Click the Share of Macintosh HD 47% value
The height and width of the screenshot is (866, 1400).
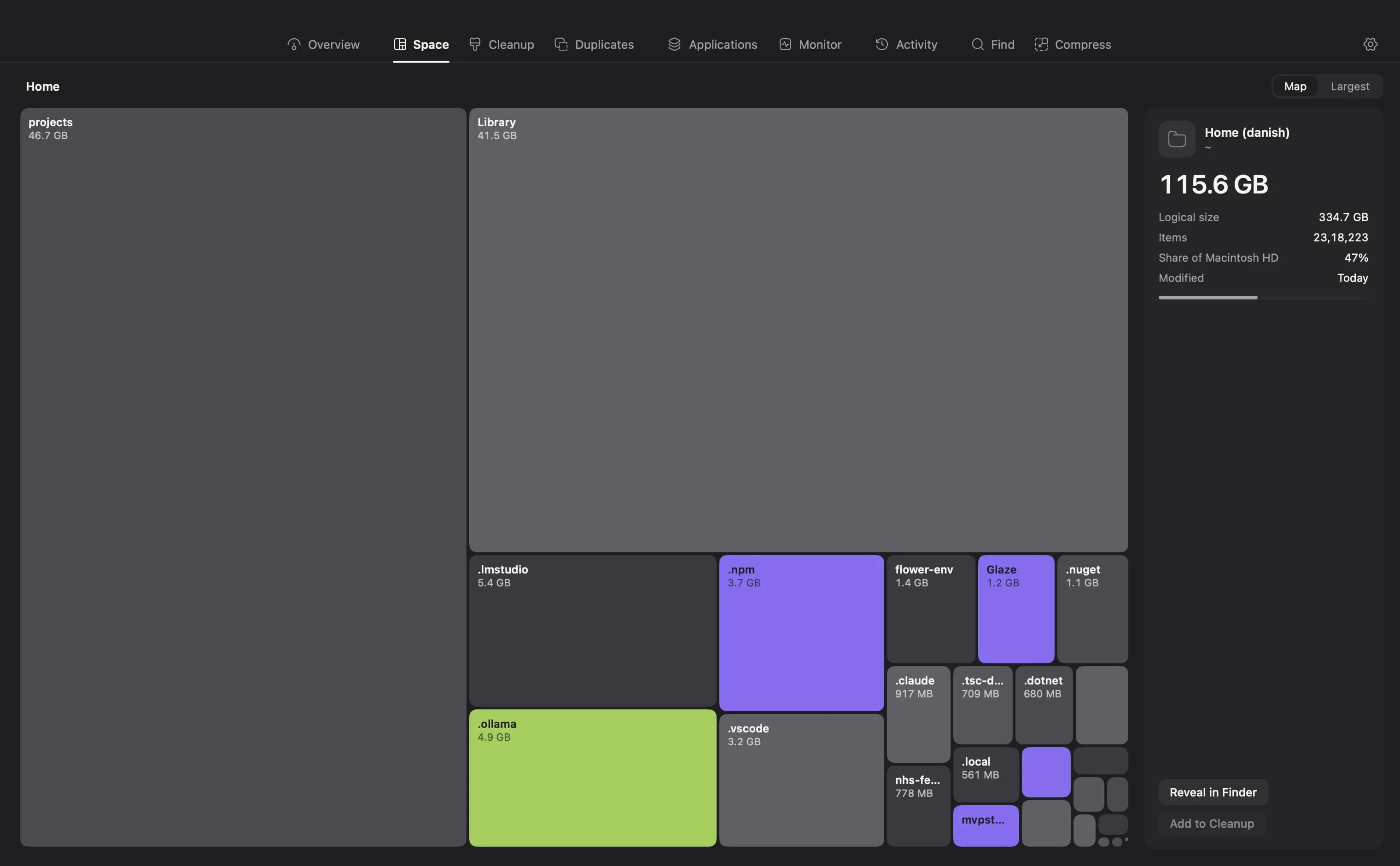(1356, 258)
